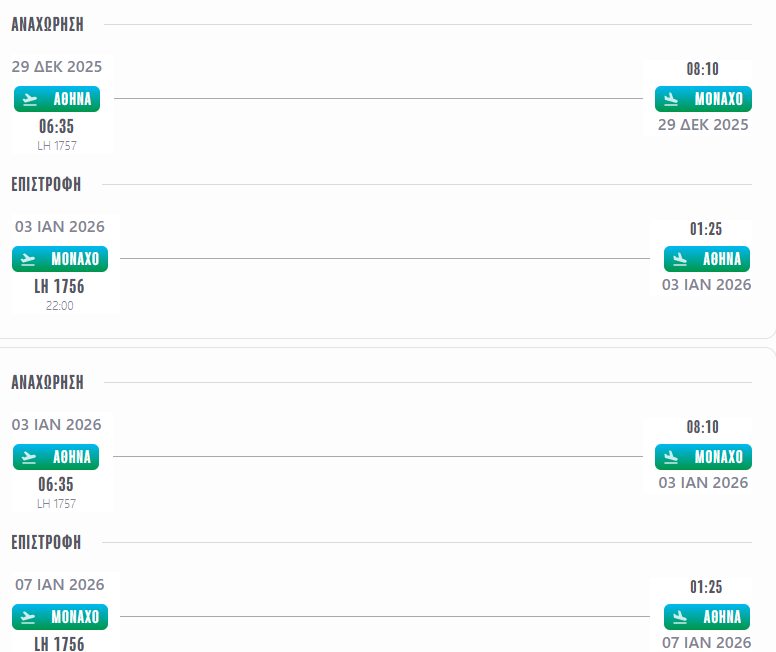Select the second itinerary's ΕΠΙΣΤΡΟΦΗ heading

click(x=46, y=543)
